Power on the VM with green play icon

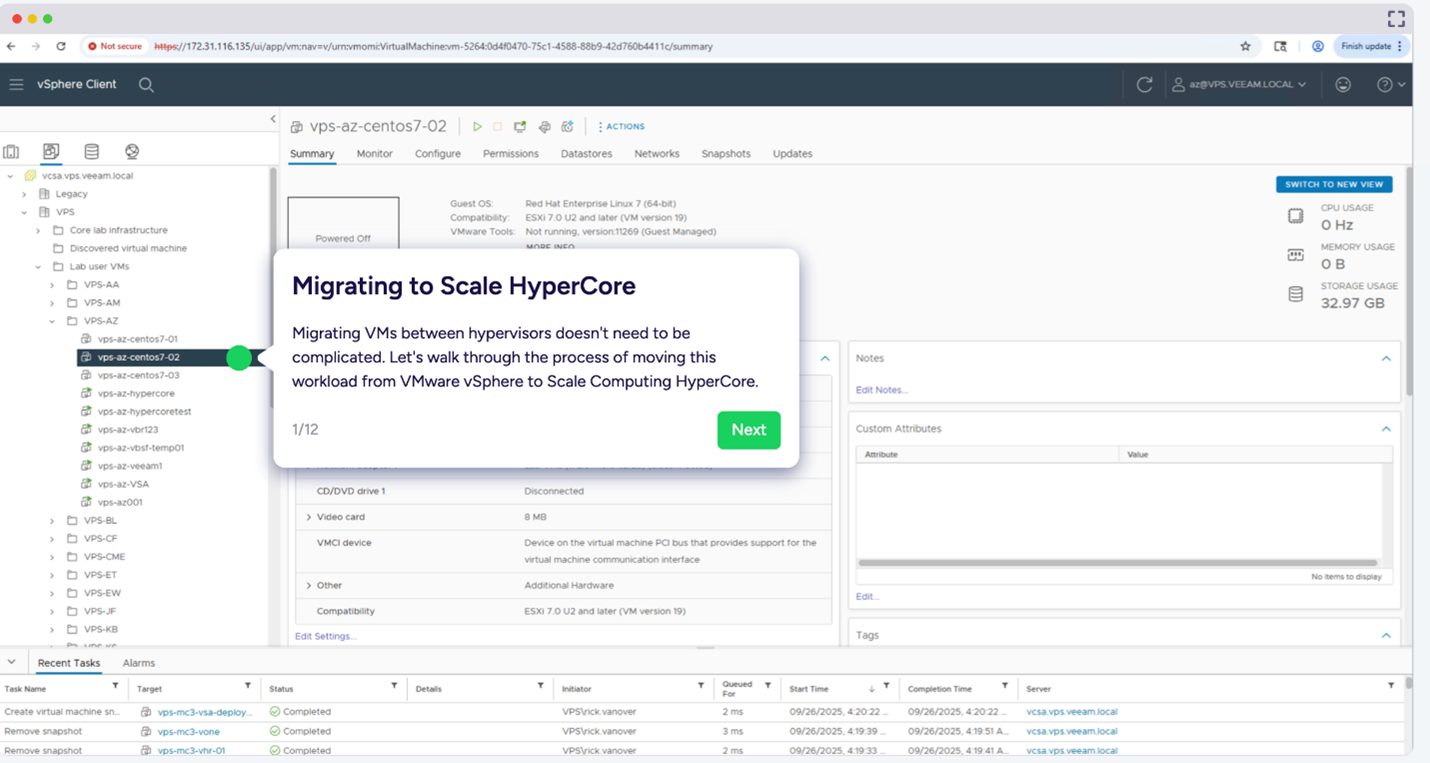477,127
